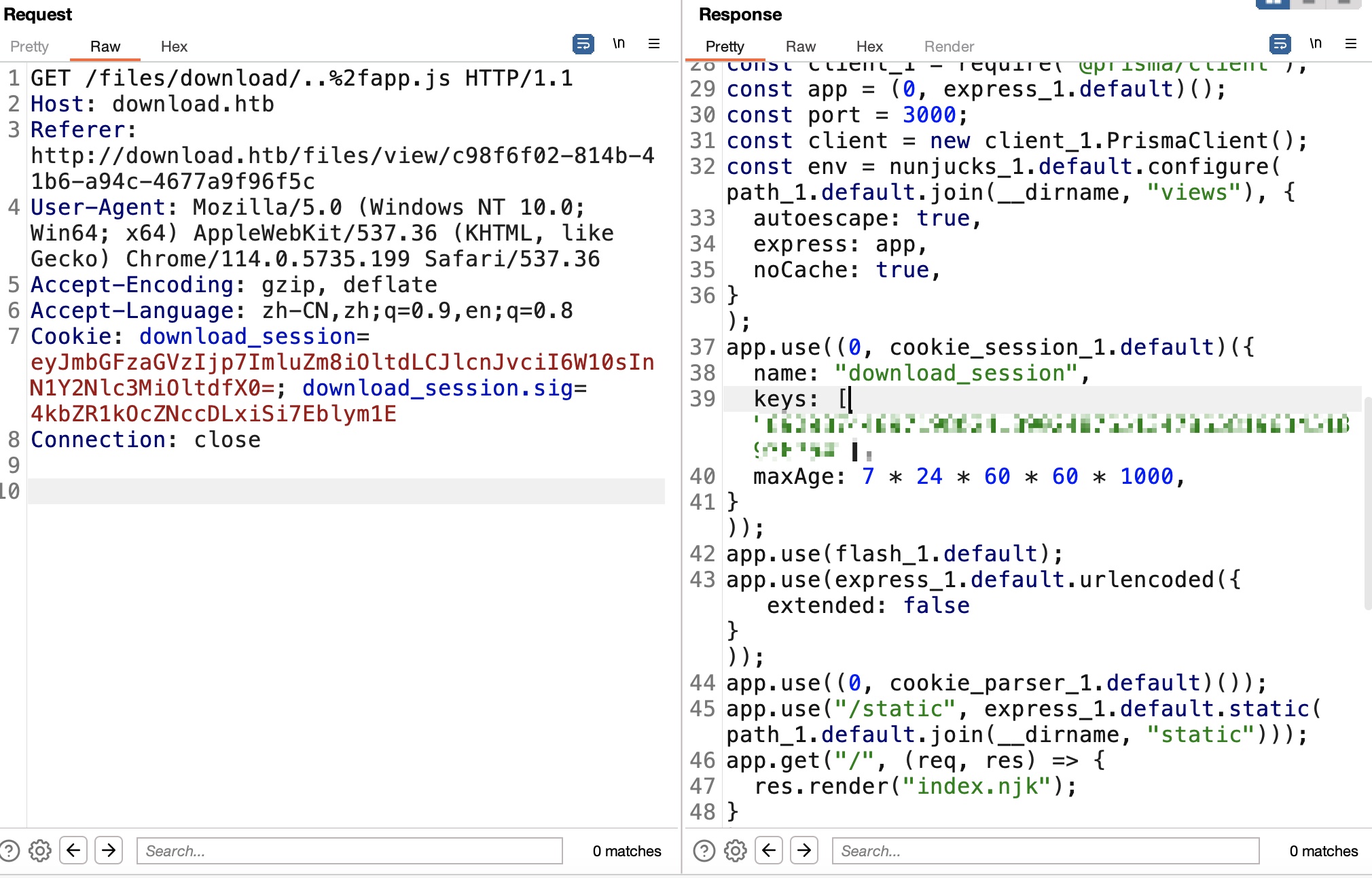Screen dimensions: 1372x878
Task: Show non-printable characters in Response panel
Action: (x=1316, y=44)
